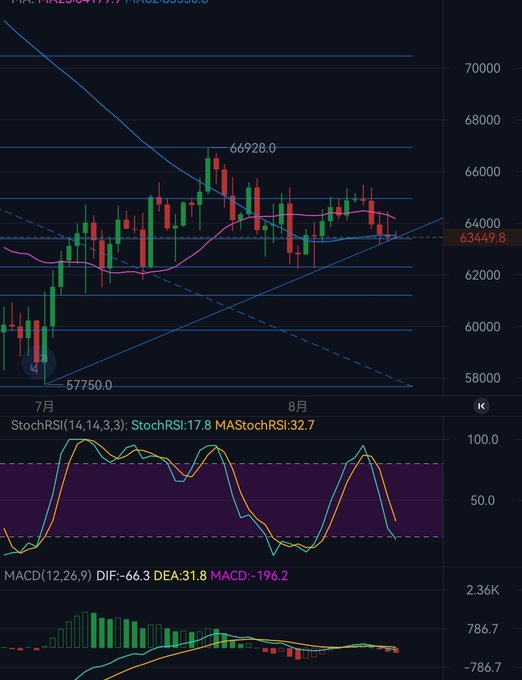Tap the jump-to-latest candle icon
Screen dimensions: 522x680
click(481, 406)
